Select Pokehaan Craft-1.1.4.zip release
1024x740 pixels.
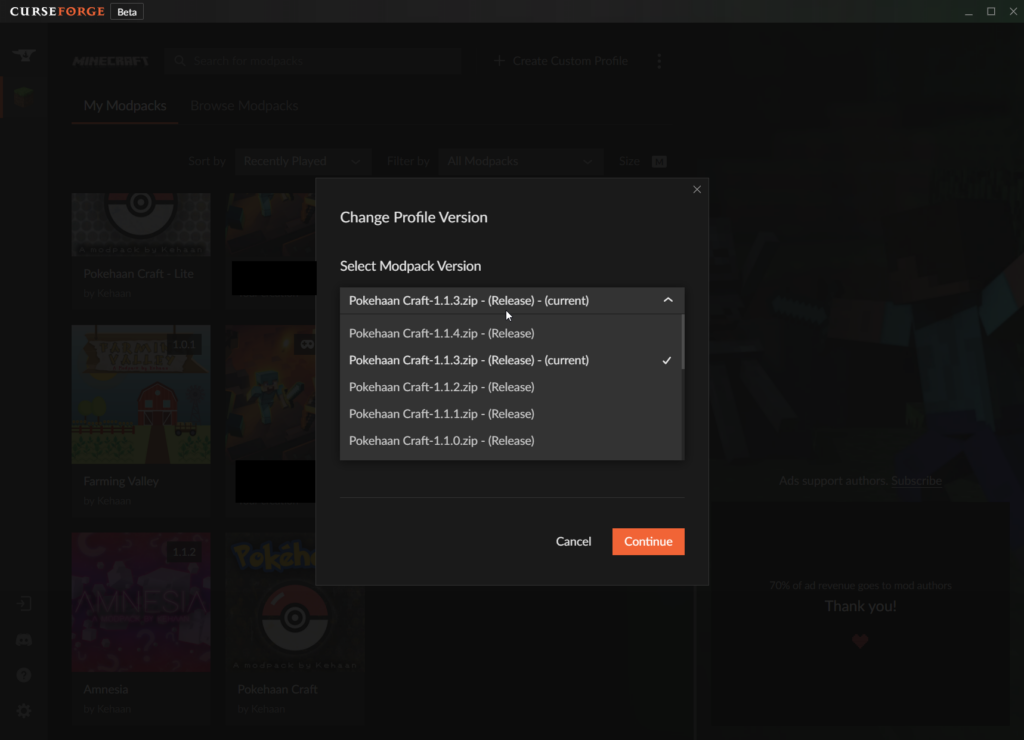point(509,333)
